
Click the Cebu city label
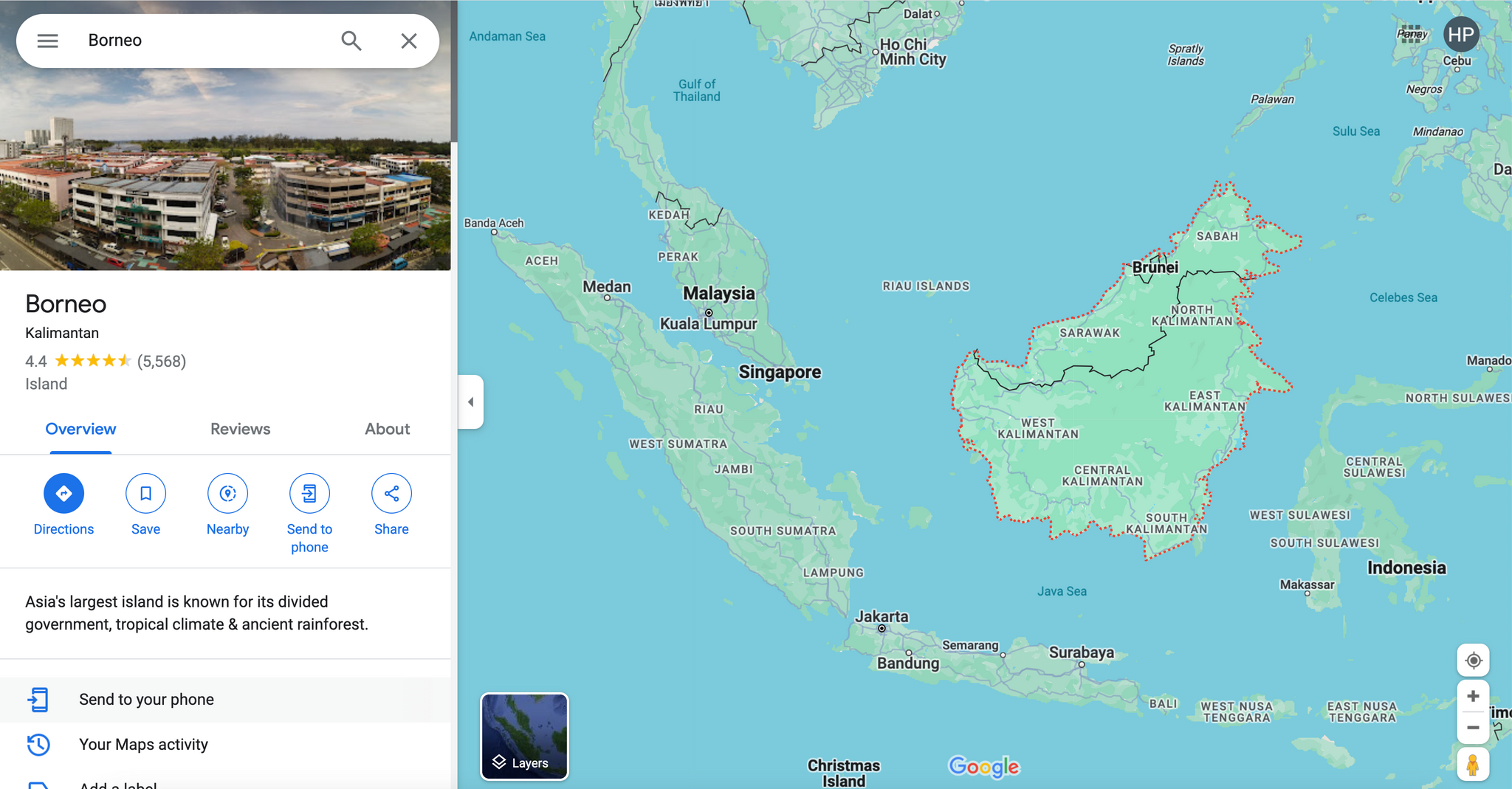coord(1457,61)
